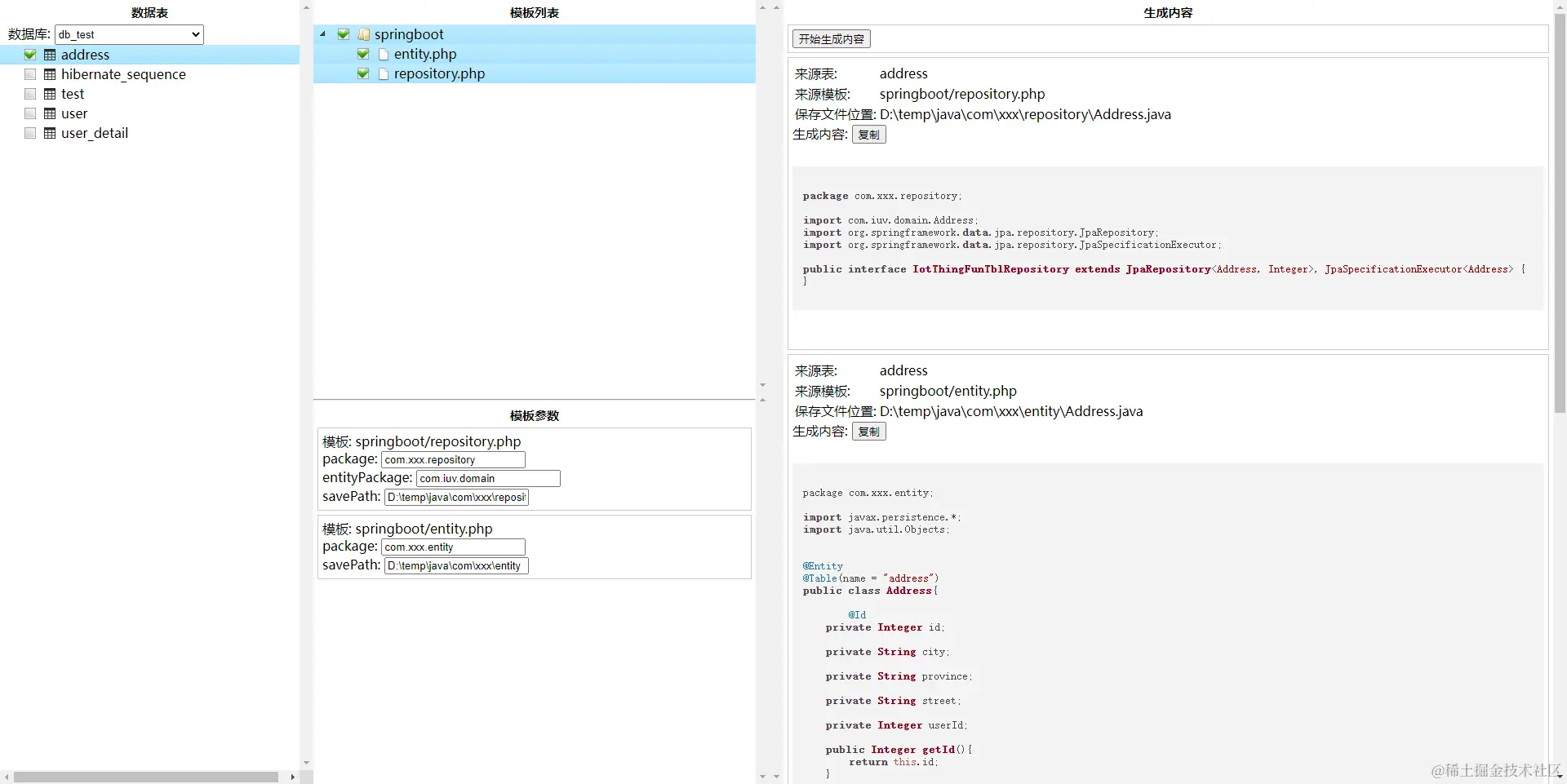Click the 'private Integer userId;' code line
Image resolution: width=1567 pixels, height=784 pixels.
(x=896, y=725)
